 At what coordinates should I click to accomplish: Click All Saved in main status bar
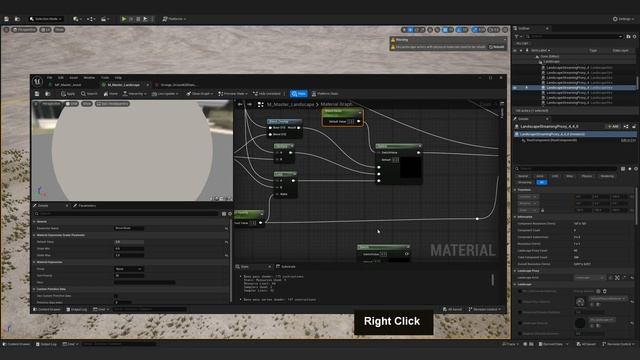(x=587, y=344)
